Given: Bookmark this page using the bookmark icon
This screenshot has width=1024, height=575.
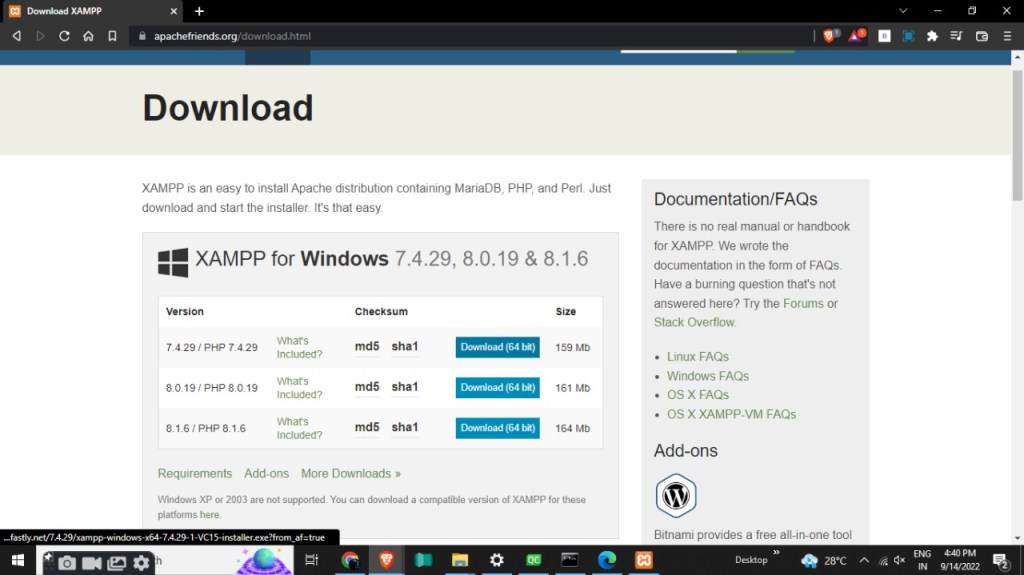Looking at the screenshot, I should (x=112, y=36).
